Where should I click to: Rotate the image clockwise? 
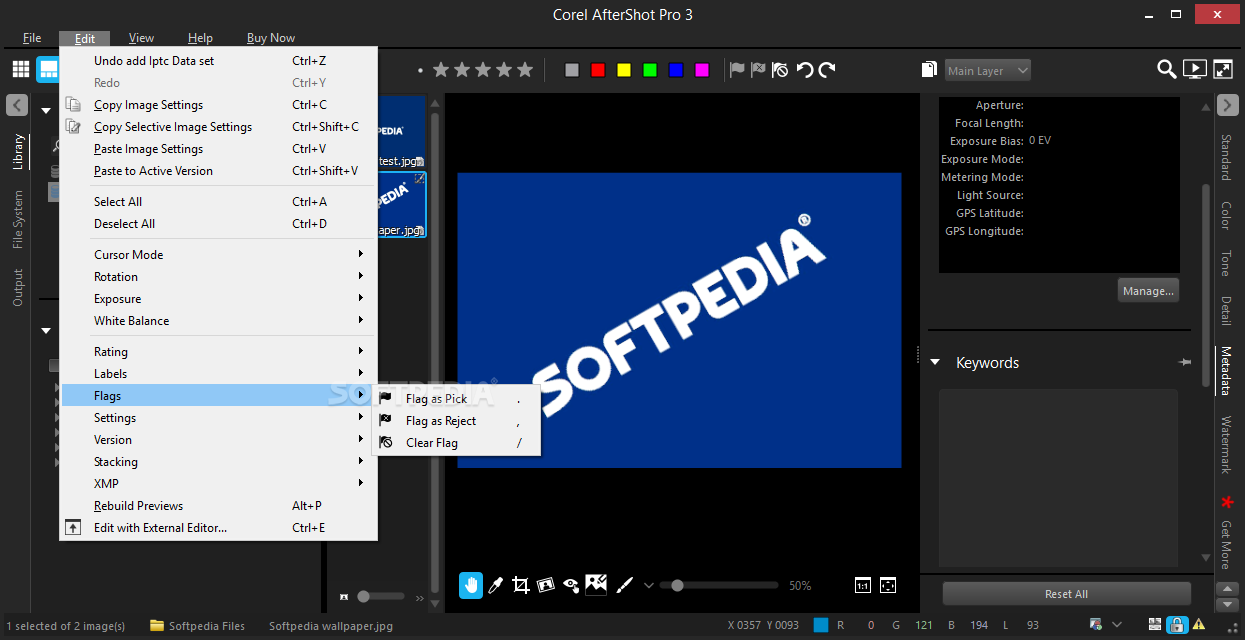(827, 69)
